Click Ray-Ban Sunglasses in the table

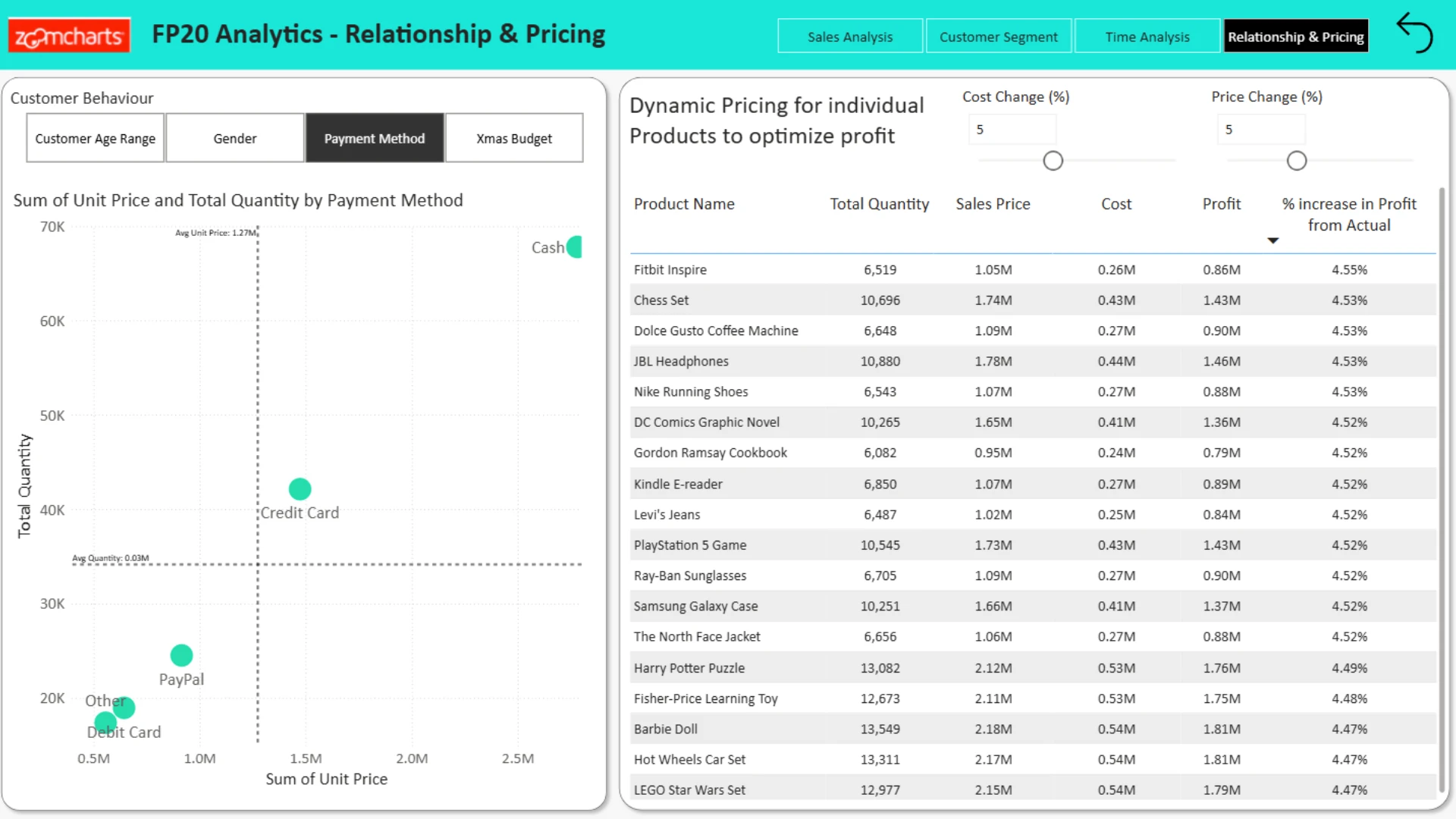point(1033,576)
